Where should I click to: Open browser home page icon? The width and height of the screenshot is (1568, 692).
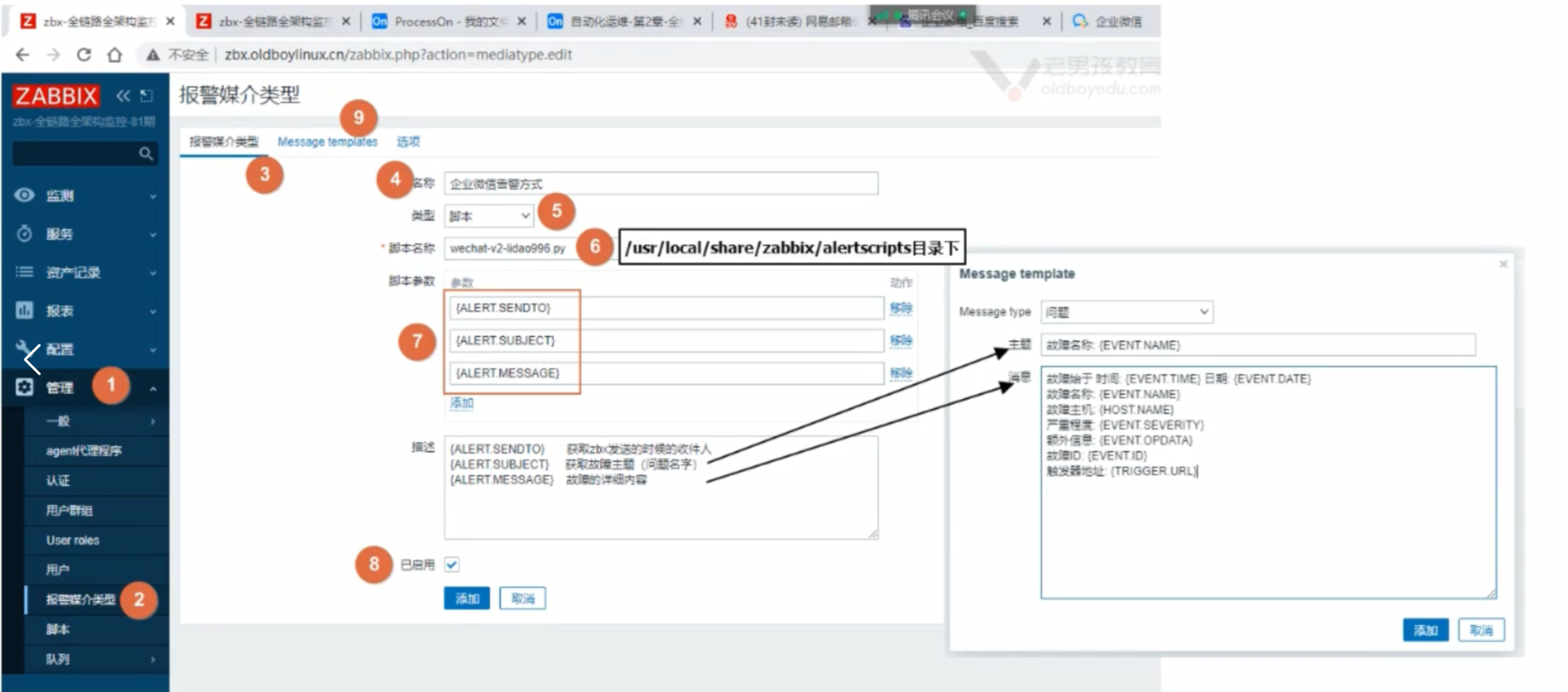pos(115,55)
